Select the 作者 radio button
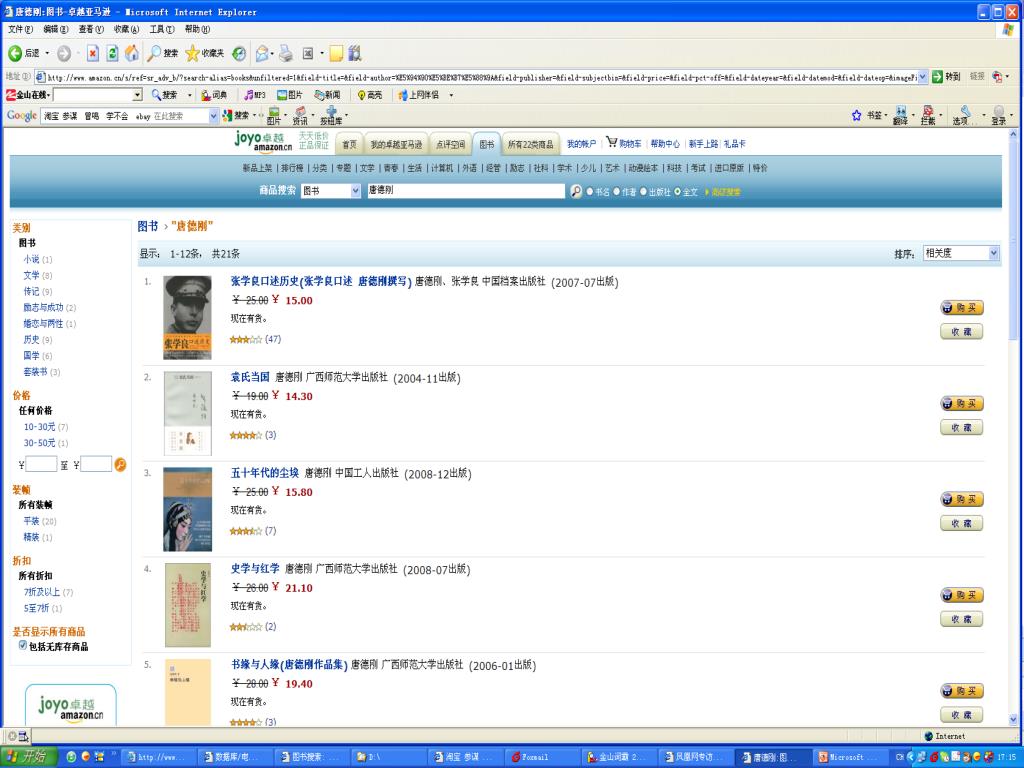The height and width of the screenshot is (768, 1024). tap(616, 191)
